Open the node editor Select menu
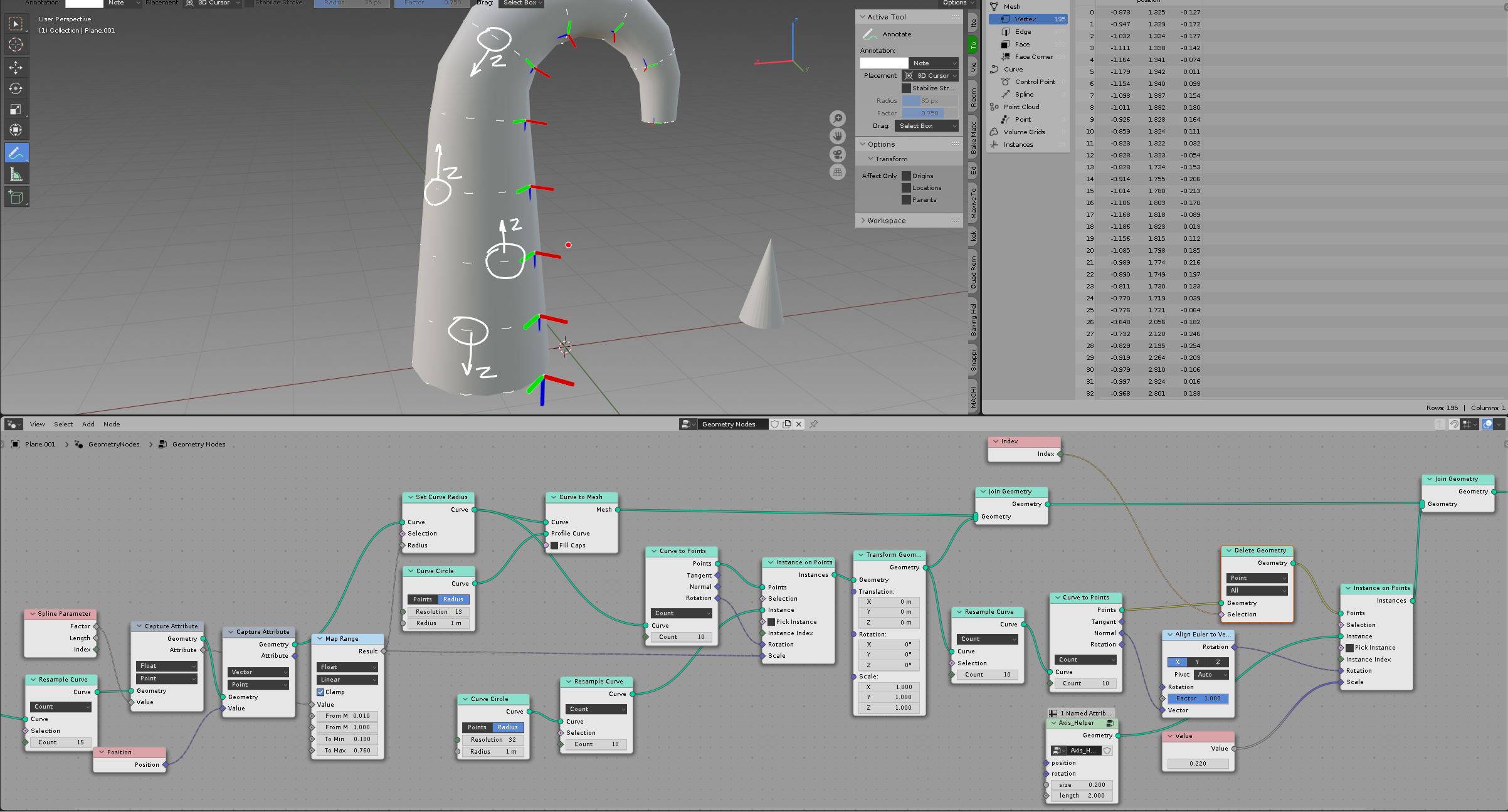 [x=63, y=424]
